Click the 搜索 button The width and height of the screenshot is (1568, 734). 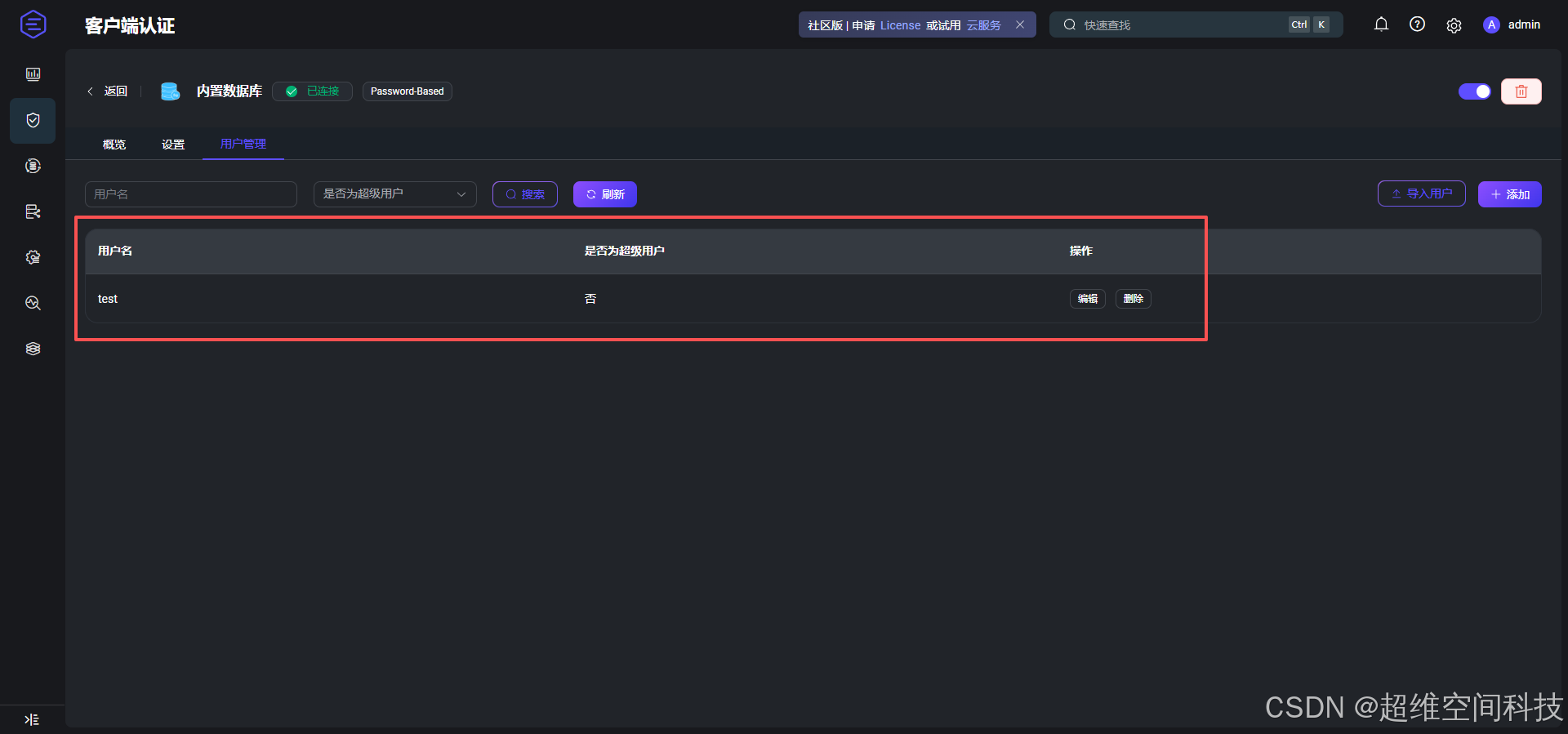coord(525,194)
